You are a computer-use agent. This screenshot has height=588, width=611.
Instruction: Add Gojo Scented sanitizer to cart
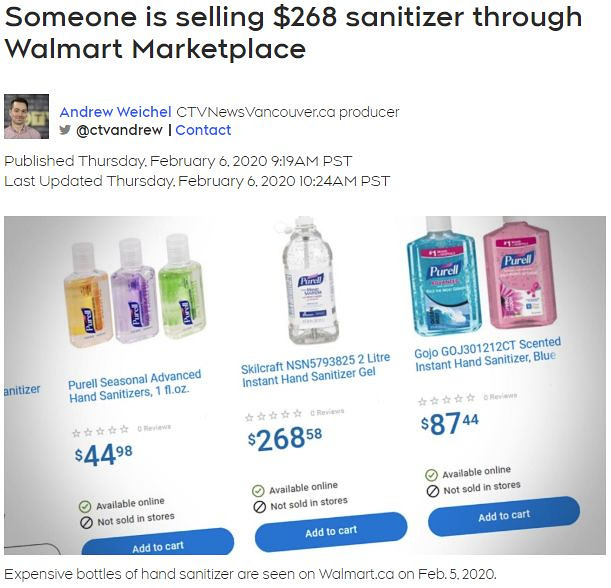point(503,515)
